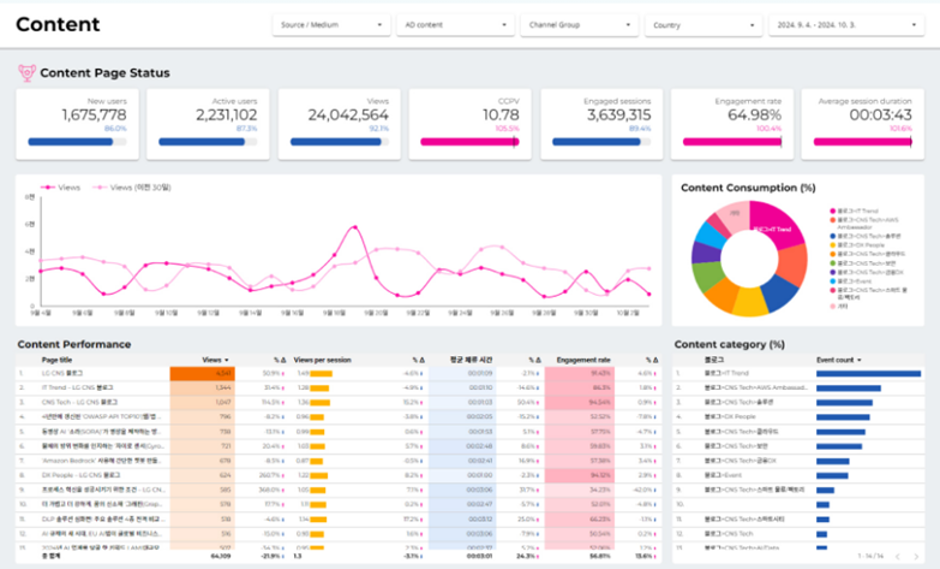Open the date range picker 2024. 9. 4.
Image resolution: width=940 pixels, height=569 pixels.
coord(846,25)
